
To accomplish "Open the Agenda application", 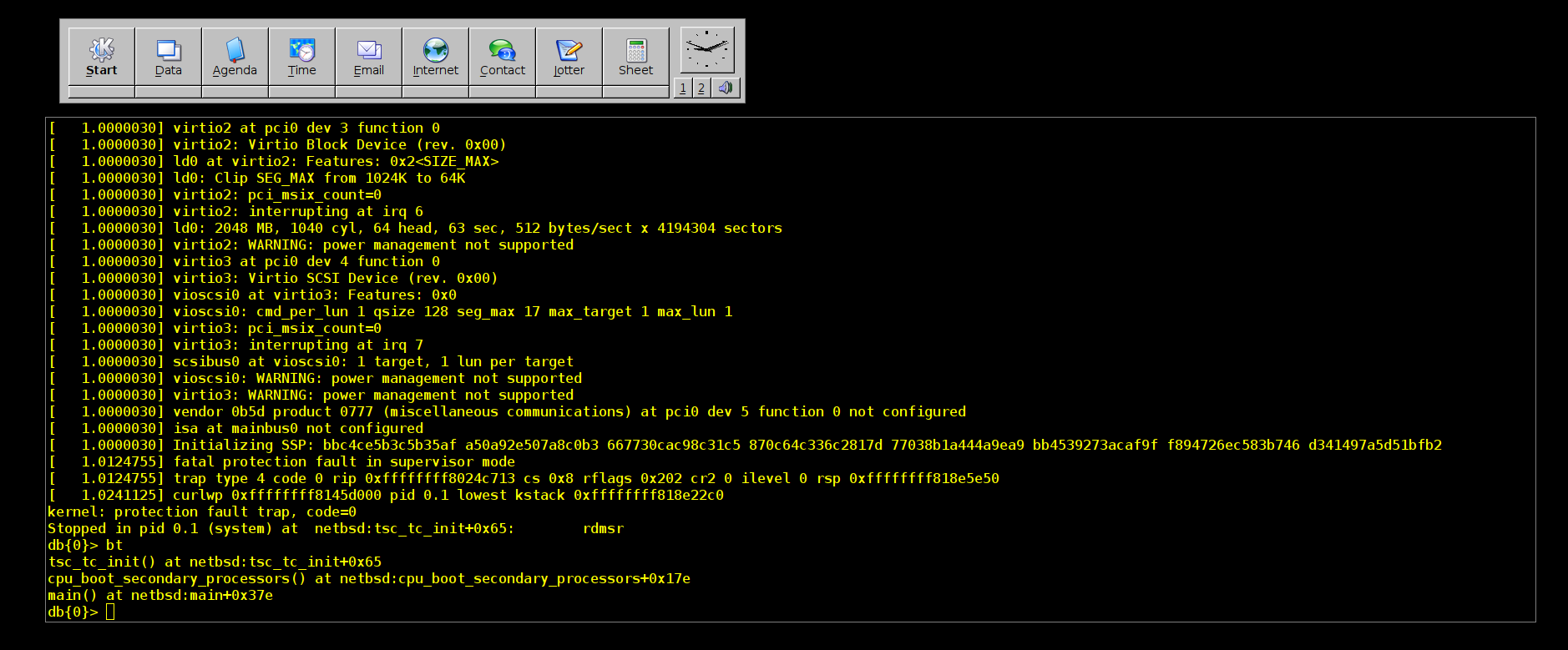I will (x=235, y=58).
